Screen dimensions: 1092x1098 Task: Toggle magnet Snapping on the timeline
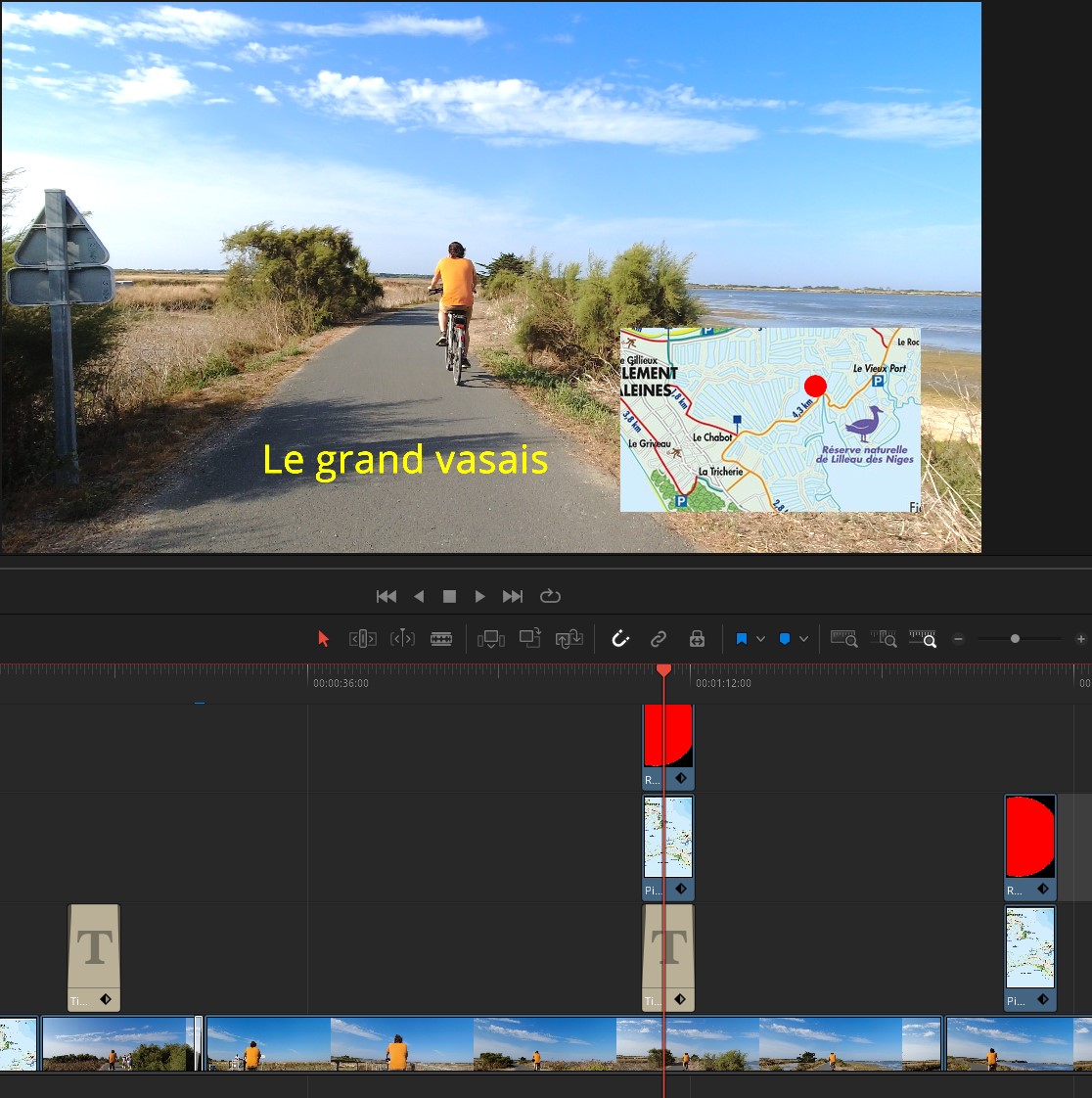coord(620,639)
